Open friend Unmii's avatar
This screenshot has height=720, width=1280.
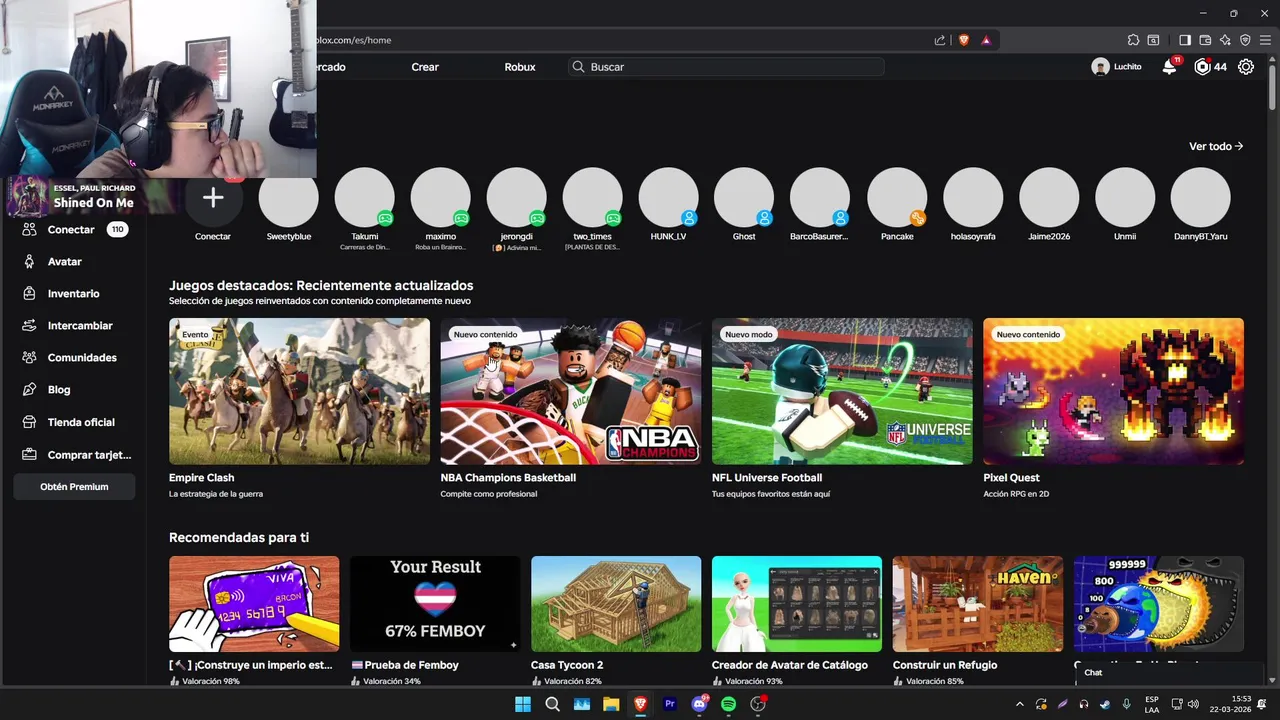pyautogui.click(x=1125, y=197)
